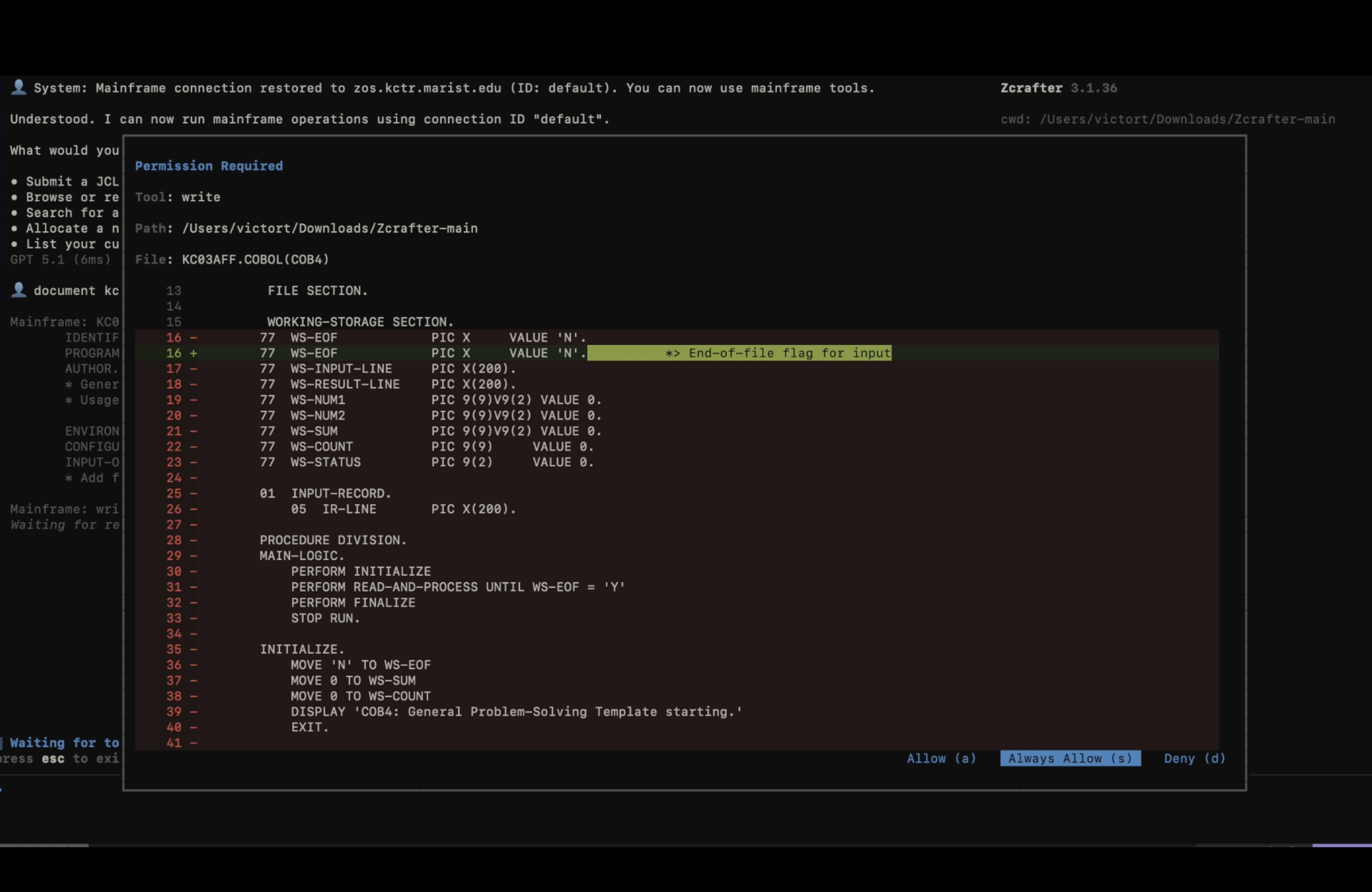Open the KC03AFF.COBOL(COB4) file reference
Screen dimensions: 1372x892
(x=254, y=259)
